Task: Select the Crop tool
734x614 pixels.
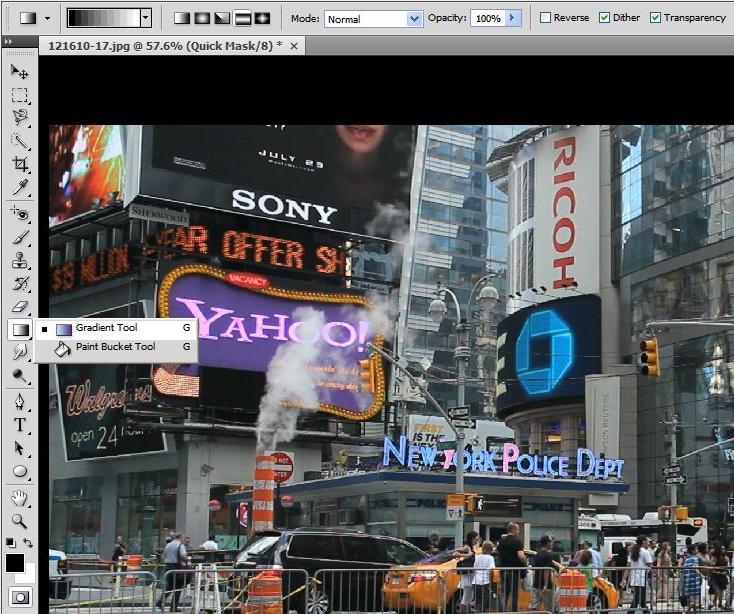Action: point(19,164)
